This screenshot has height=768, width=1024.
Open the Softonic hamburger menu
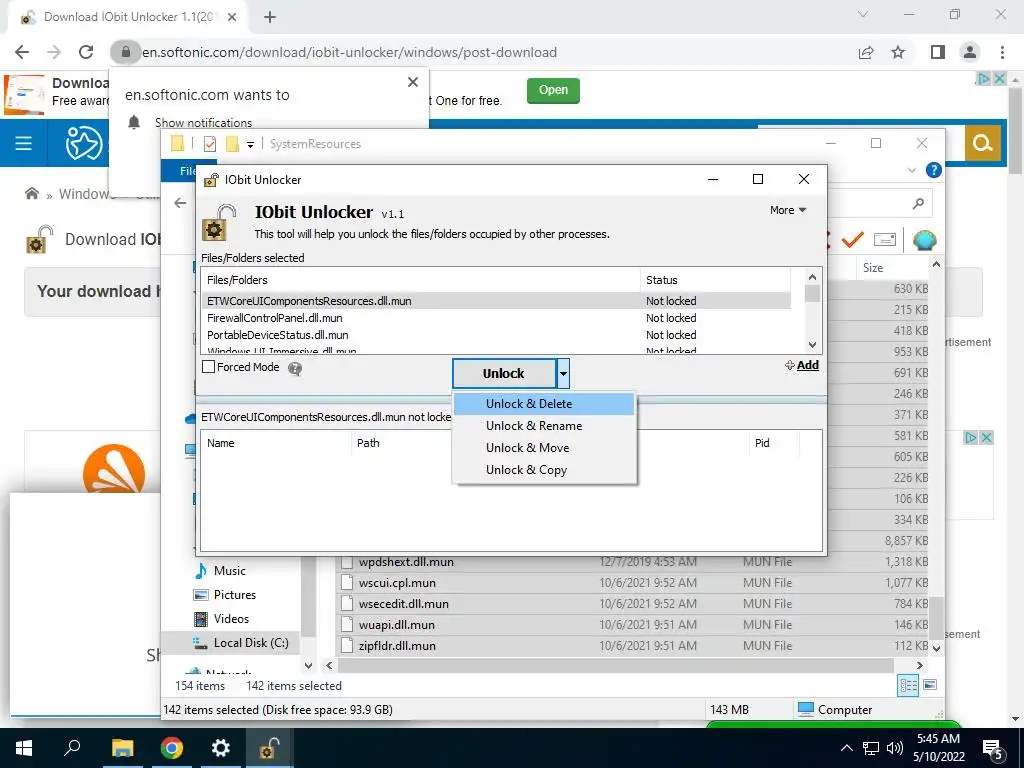pyautogui.click(x=24, y=143)
